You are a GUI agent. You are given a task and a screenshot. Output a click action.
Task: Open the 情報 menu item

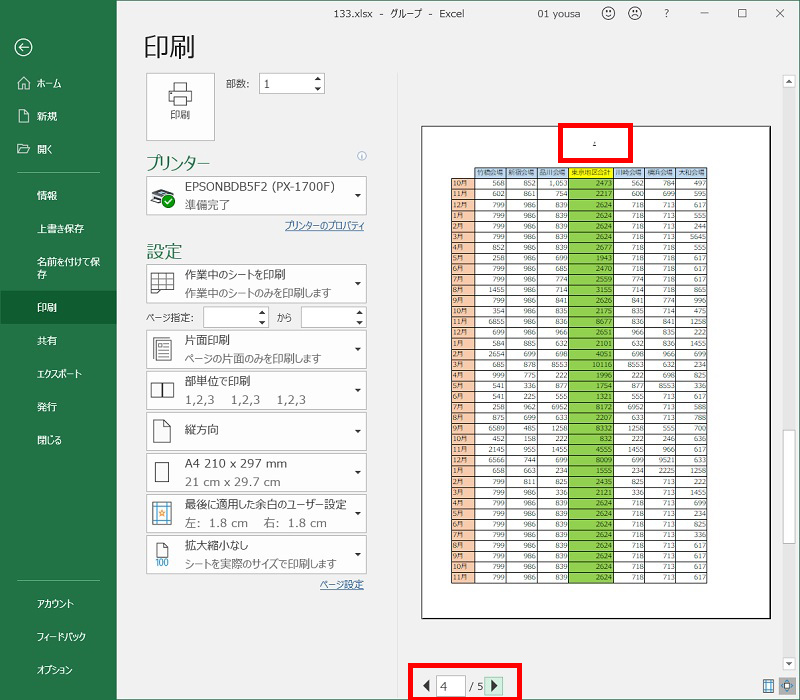tap(58, 195)
